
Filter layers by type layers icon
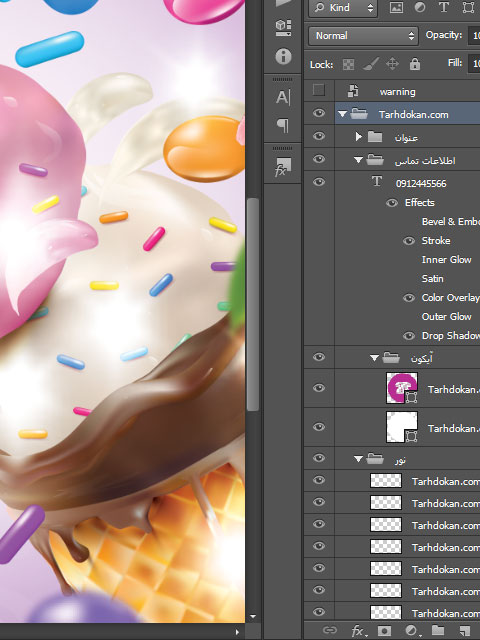click(x=444, y=7)
